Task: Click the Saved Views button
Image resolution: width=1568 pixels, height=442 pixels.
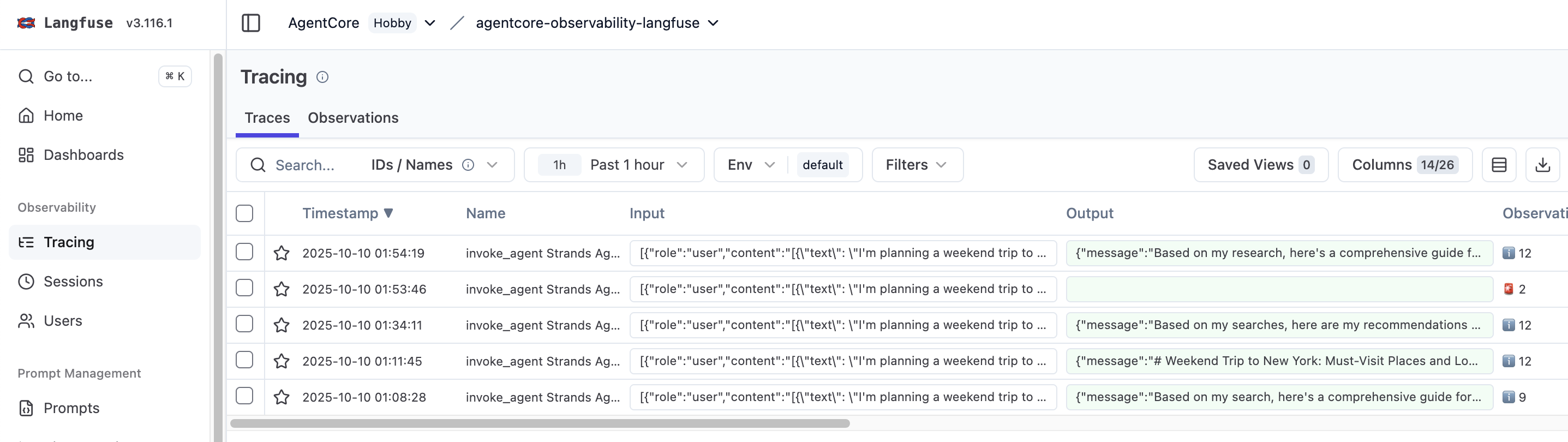Action: tap(1260, 165)
